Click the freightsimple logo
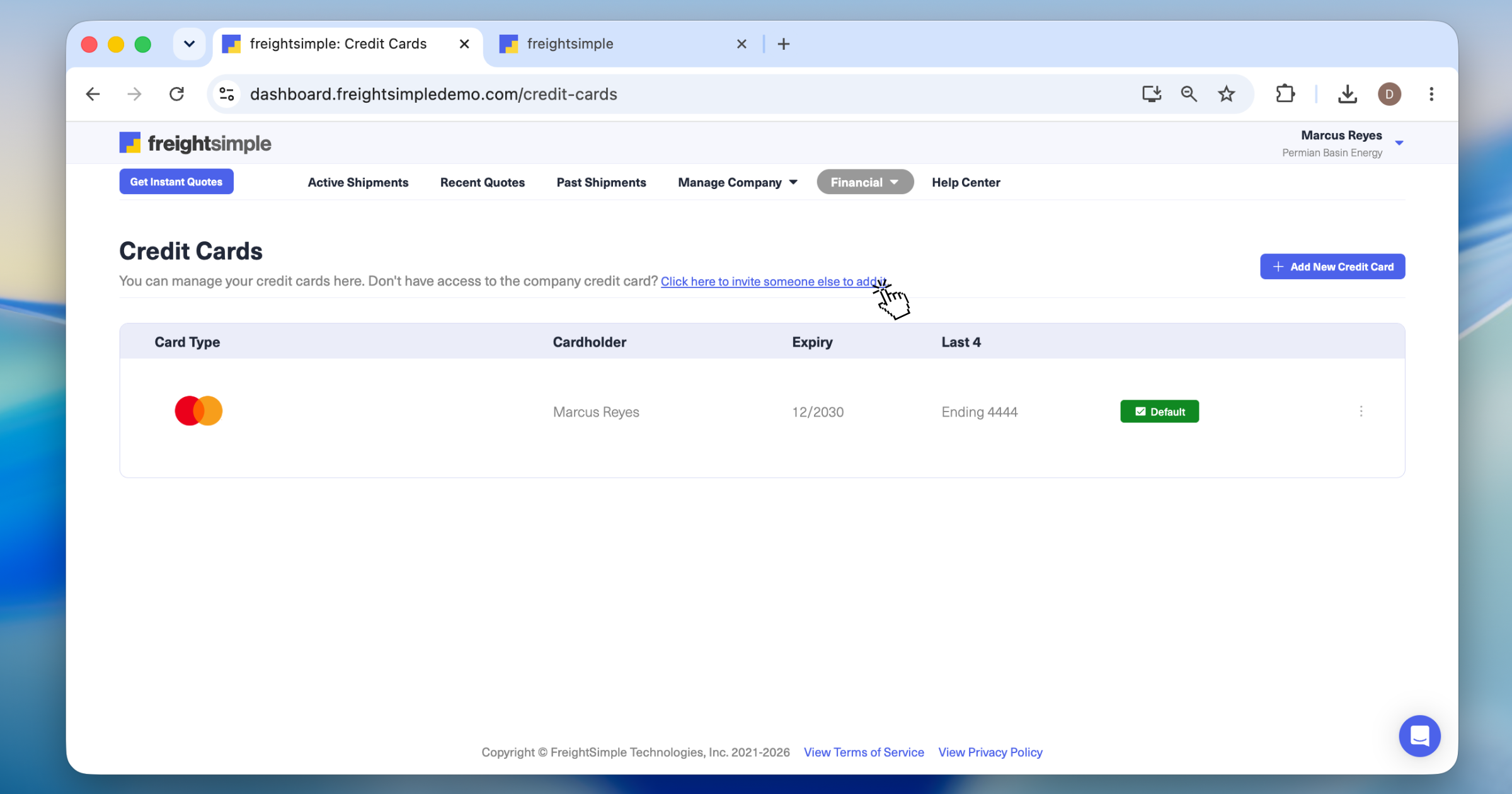Image resolution: width=1512 pixels, height=794 pixels. click(x=195, y=143)
